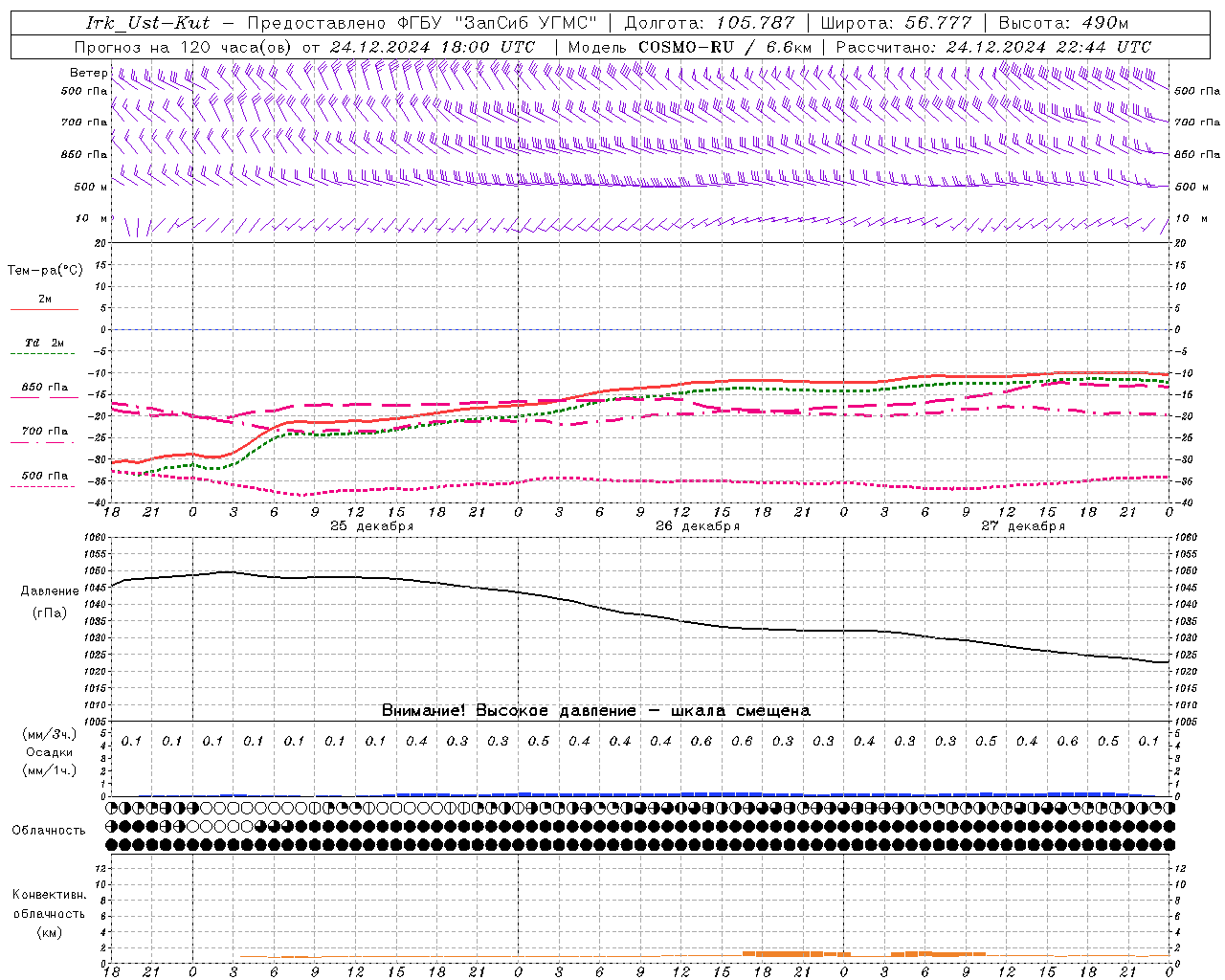Click the start time 24.12.2024 18:00 UTC
The height and width of the screenshot is (980, 1225).
(x=433, y=47)
